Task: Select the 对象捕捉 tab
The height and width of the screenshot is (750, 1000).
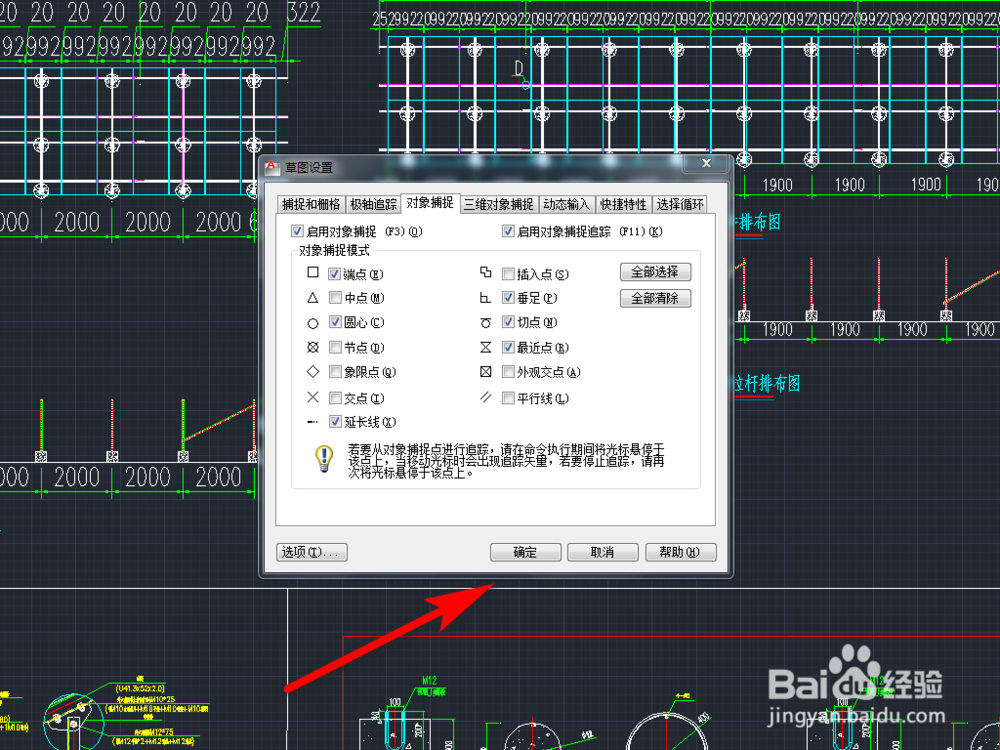Action: [x=430, y=203]
